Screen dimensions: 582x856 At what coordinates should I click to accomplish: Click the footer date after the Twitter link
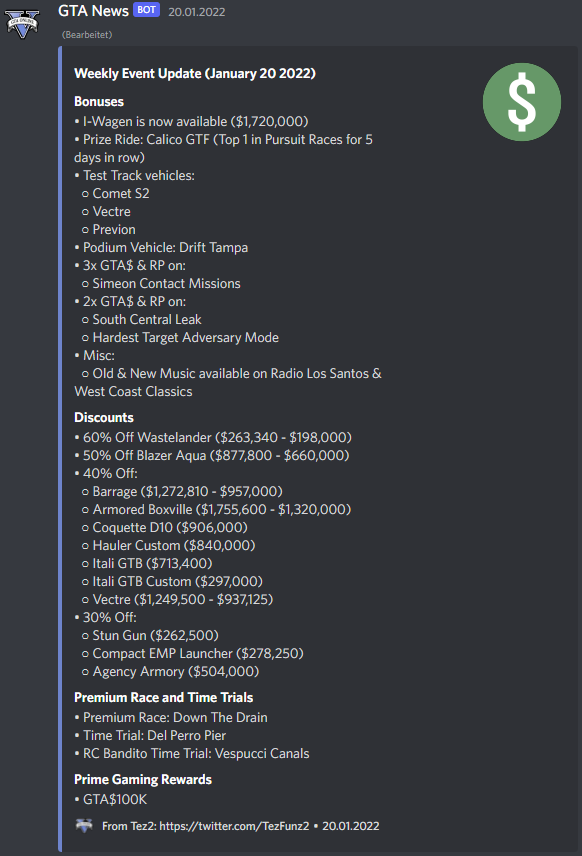(x=351, y=826)
